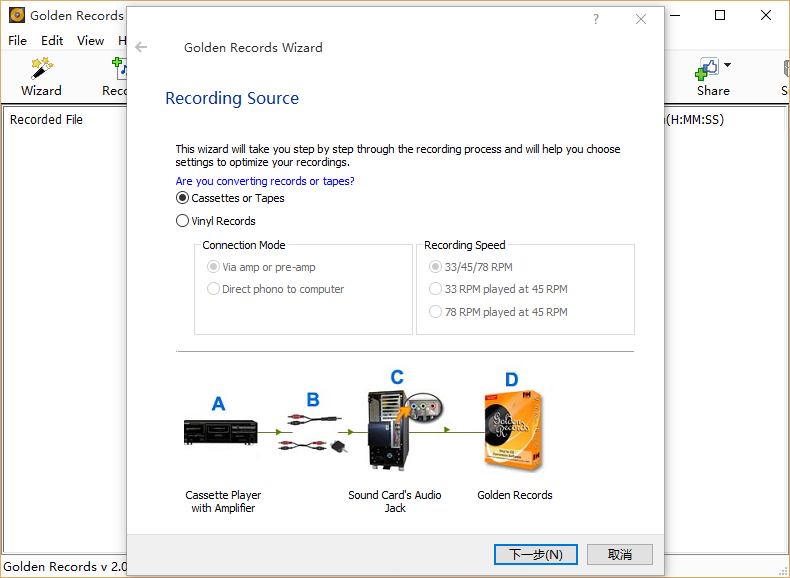The height and width of the screenshot is (578, 790).
Task: Click the Record toolbar icon behind dialog
Action: pyautogui.click(x=120, y=69)
